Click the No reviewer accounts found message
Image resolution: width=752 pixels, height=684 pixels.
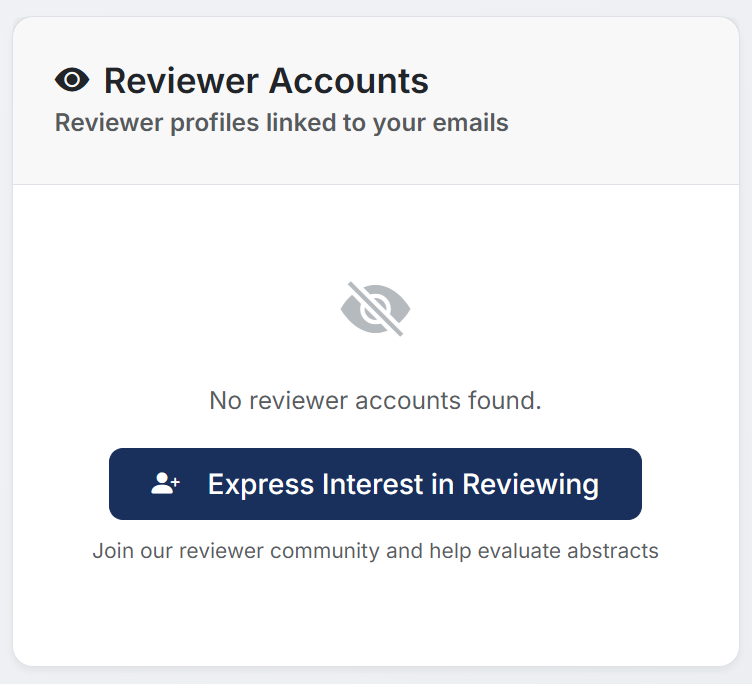tap(375, 401)
